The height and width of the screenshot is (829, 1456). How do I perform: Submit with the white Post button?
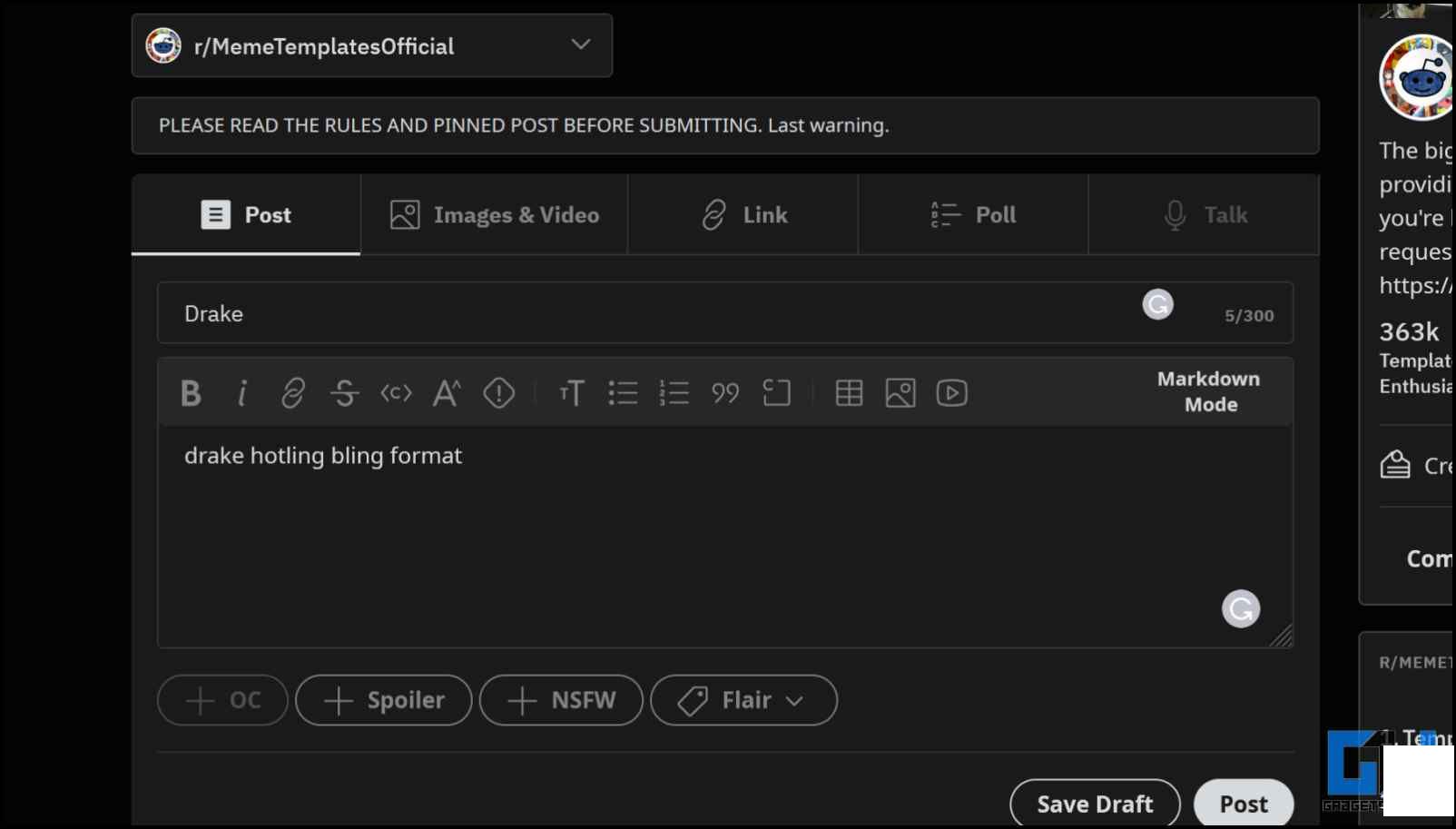tap(1244, 804)
